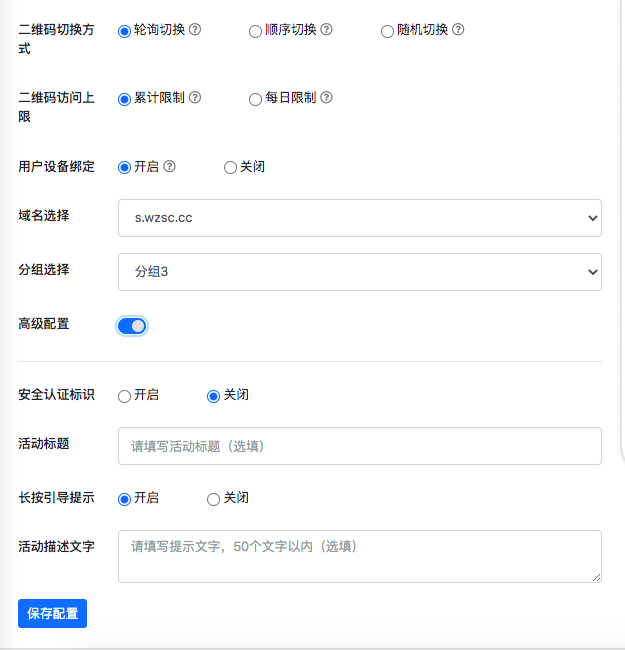The height and width of the screenshot is (650, 625).
Task: Toggle the 高级配置 switch
Action: [132, 326]
